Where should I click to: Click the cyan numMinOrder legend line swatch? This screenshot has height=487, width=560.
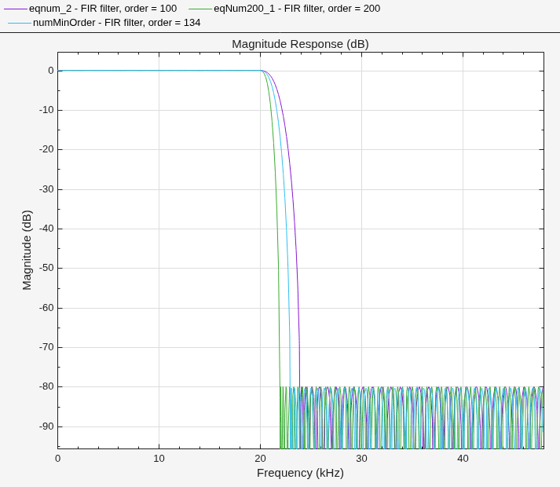[x=20, y=23]
